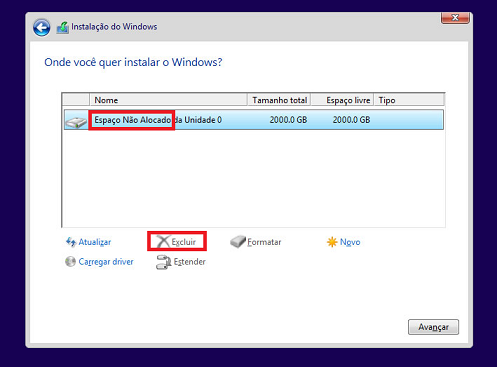Click the Novo star icon
The height and width of the screenshot is (367, 497).
click(332, 242)
